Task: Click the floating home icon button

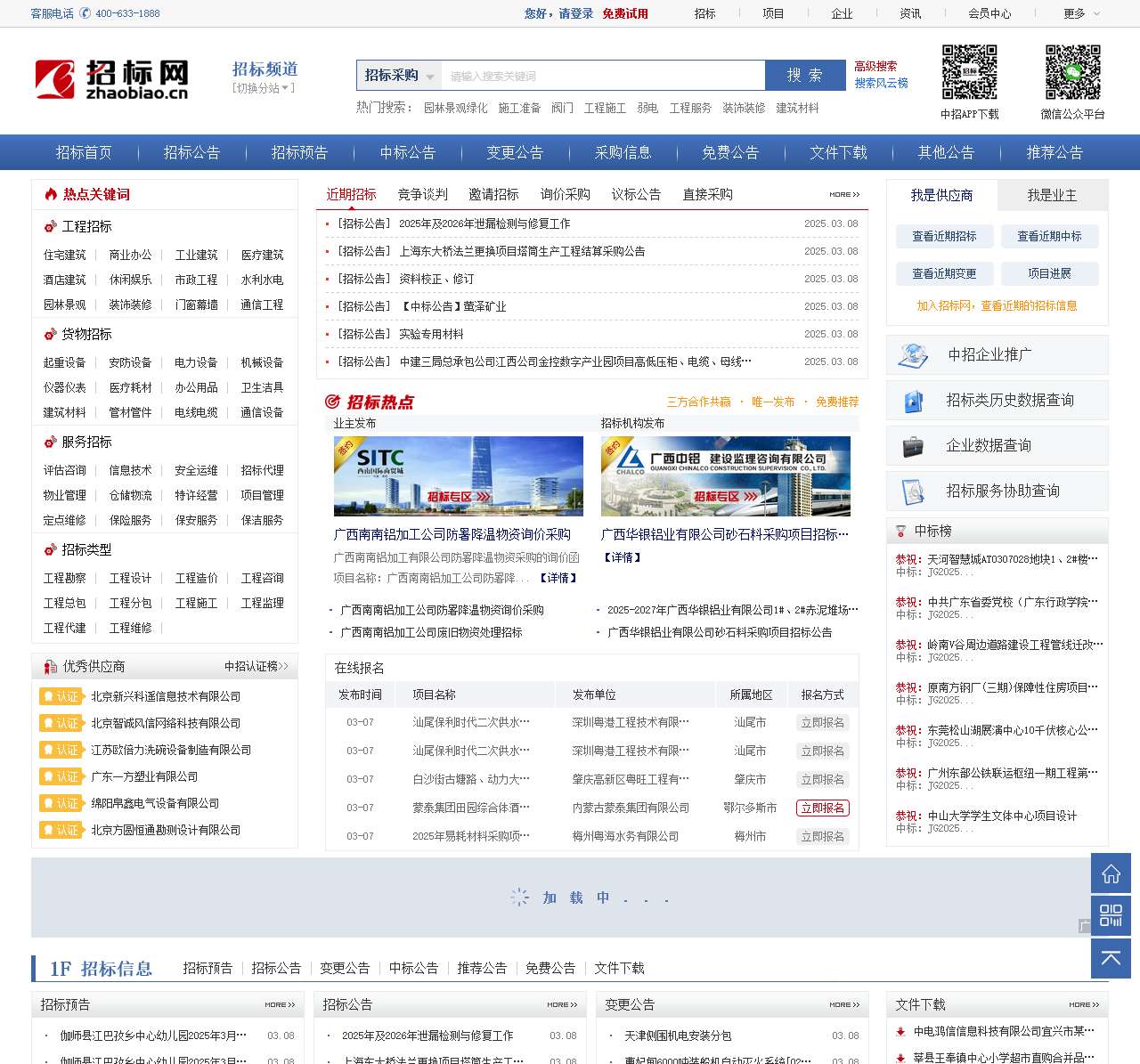Action: click(x=1111, y=873)
